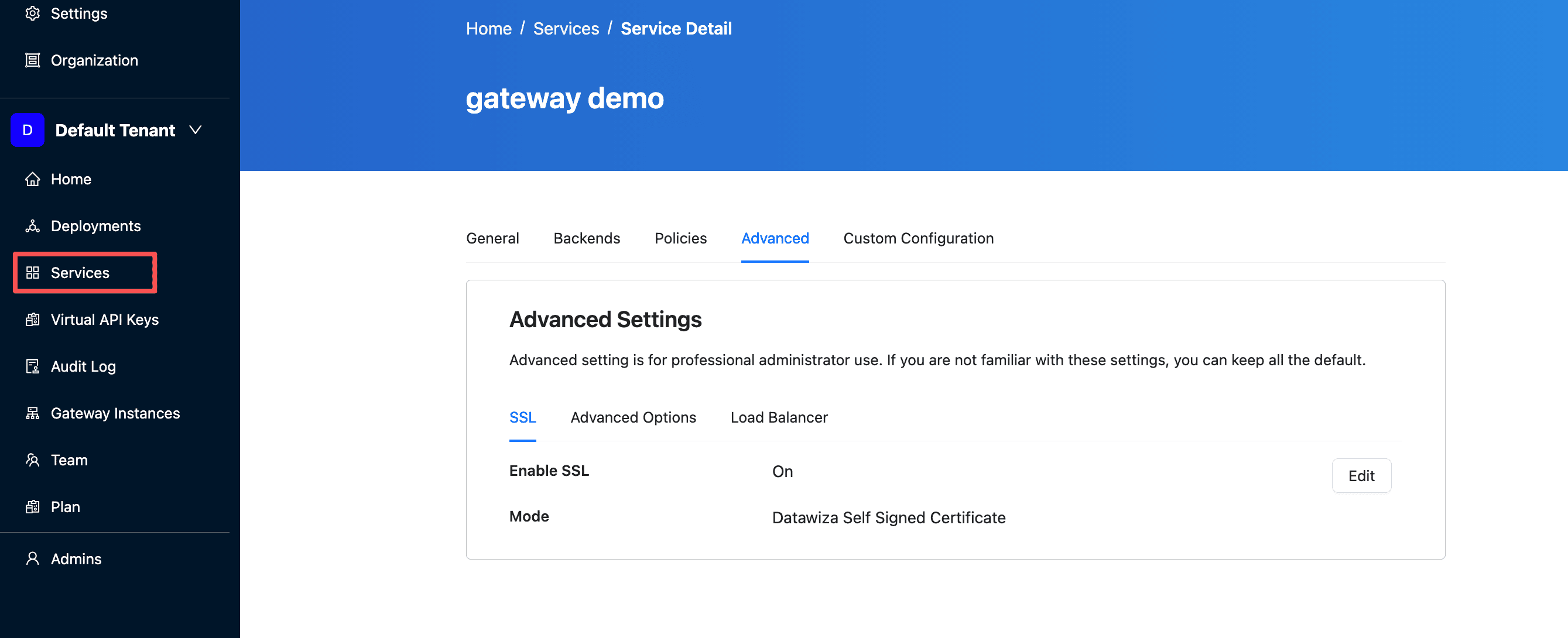Select the SSL sub-tab
Image resolution: width=1568 pixels, height=638 pixels.
pos(523,417)
